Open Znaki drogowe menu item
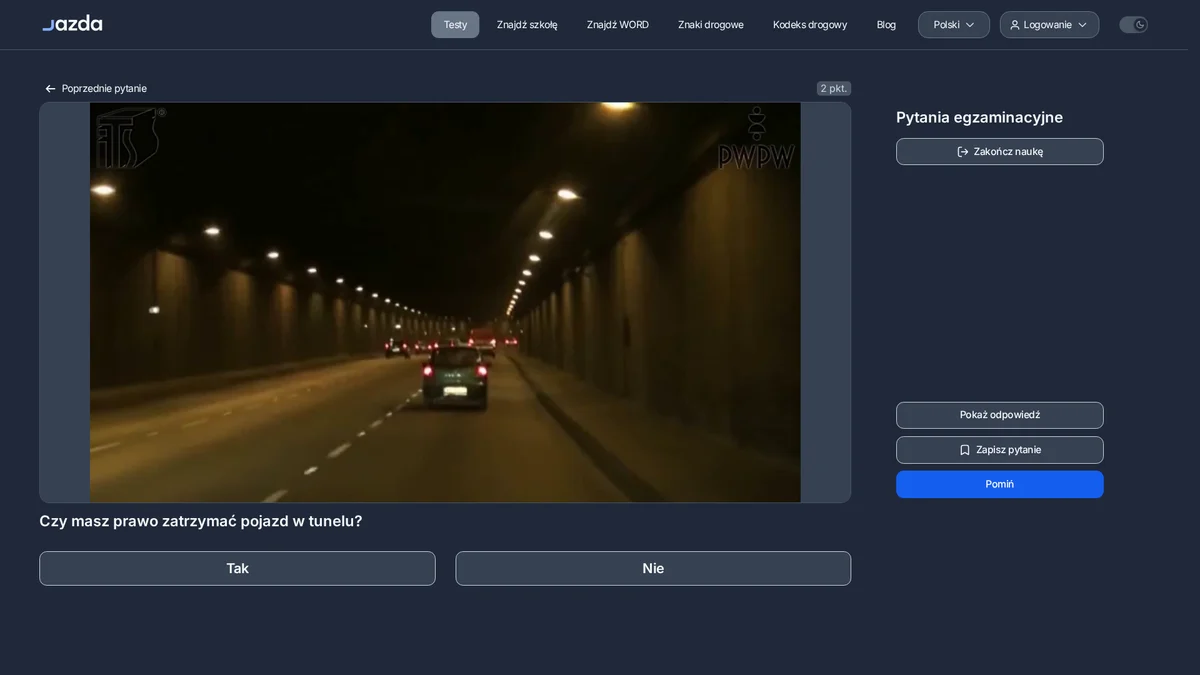 711,25
